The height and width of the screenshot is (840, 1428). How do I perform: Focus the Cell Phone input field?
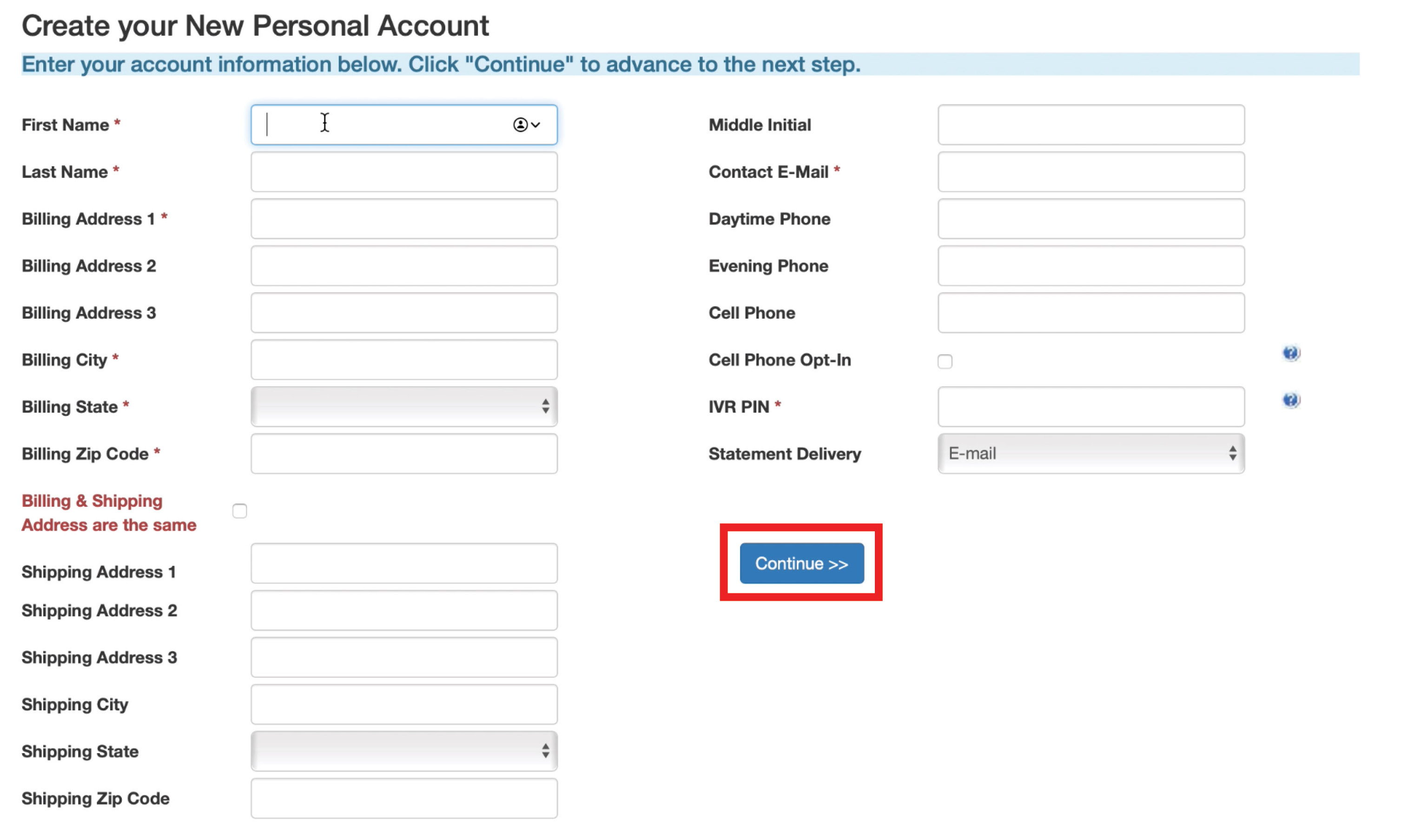point(1091,313)
